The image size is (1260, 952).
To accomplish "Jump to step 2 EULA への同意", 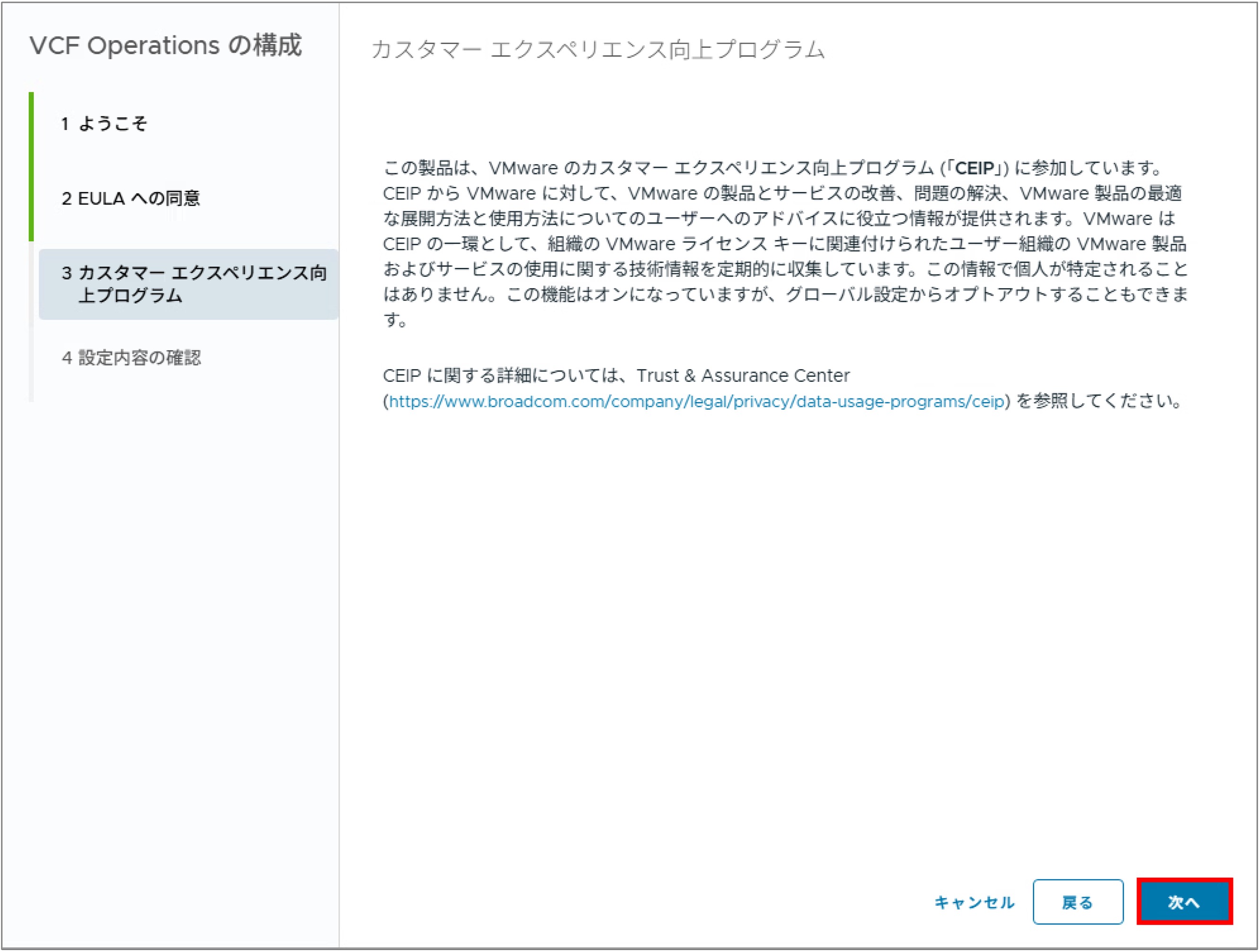I will pyautogui.click(x=131, y=198).
